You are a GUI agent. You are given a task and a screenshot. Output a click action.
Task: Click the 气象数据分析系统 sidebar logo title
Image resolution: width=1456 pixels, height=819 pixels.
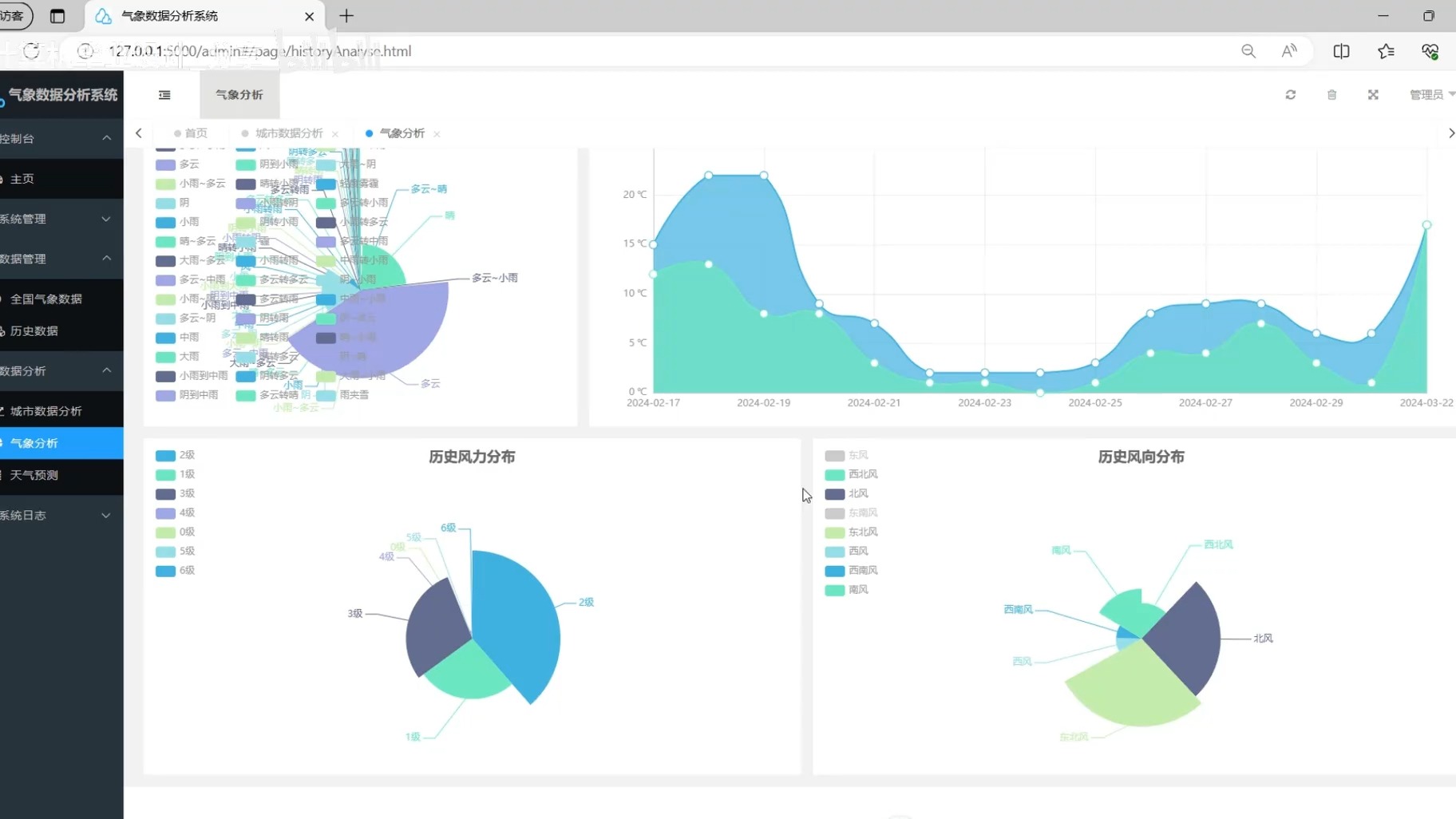(x=63, y=95)
